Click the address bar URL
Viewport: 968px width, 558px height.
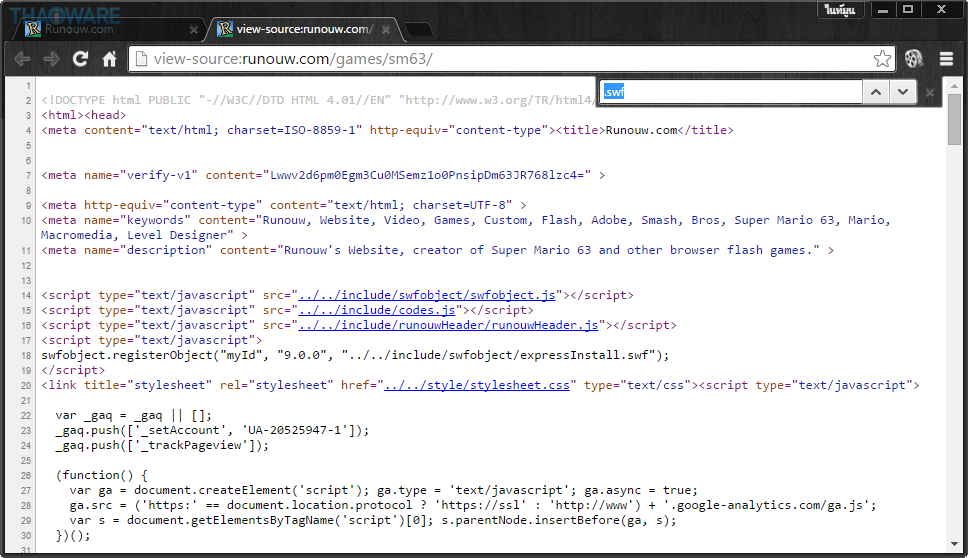coord(293,59)
